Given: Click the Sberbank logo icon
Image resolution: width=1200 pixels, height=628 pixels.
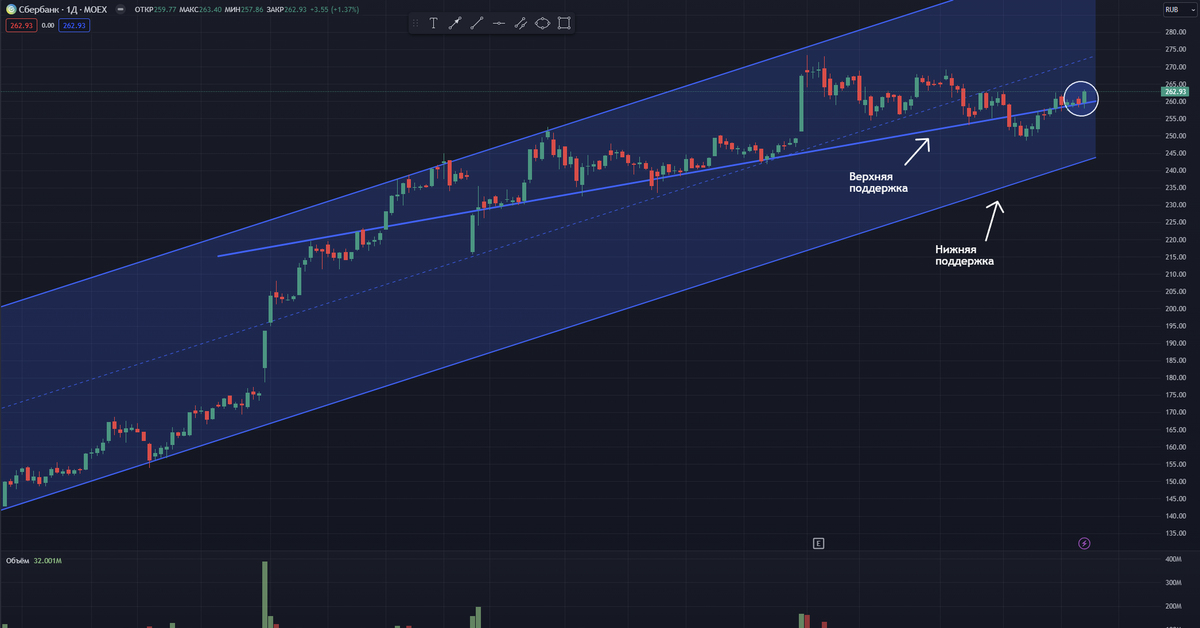Looking at the screenshot, I should click(11, 9).
